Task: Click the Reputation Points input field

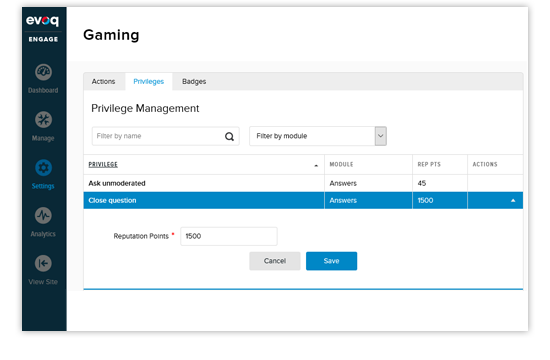Action: (x=229, y=236)
